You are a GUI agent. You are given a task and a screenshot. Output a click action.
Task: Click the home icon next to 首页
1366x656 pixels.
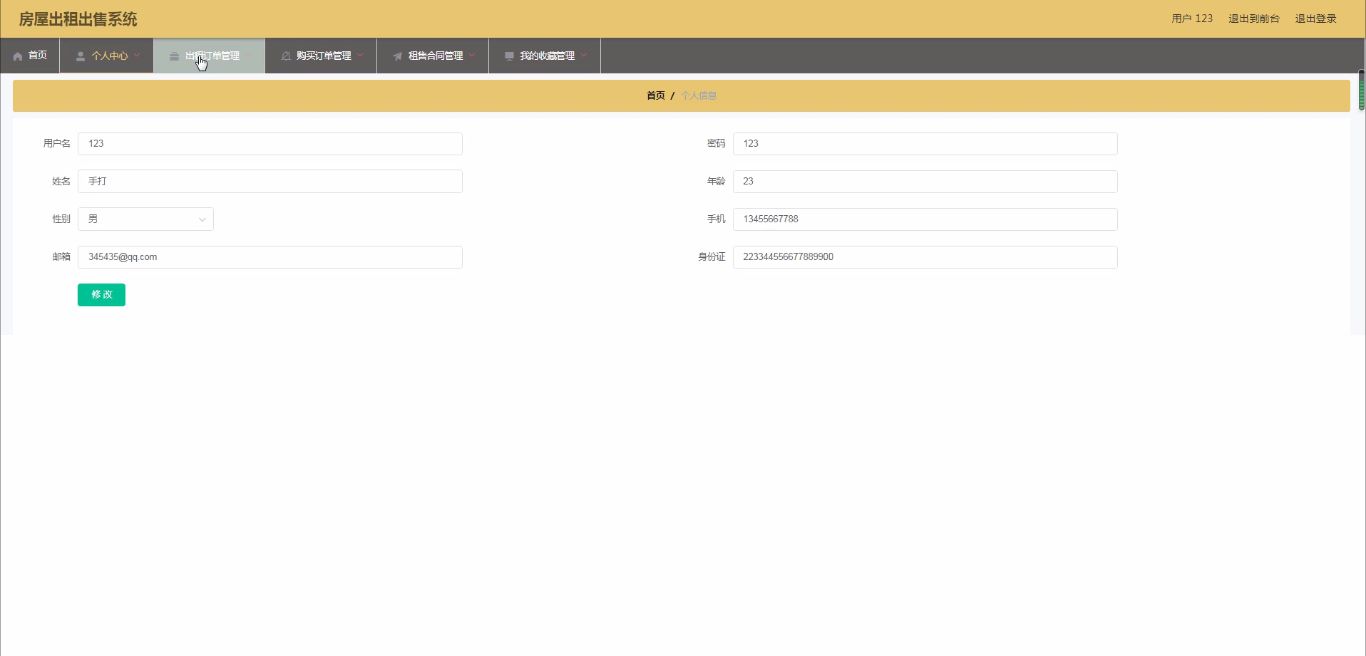click(x=18, y=56)
